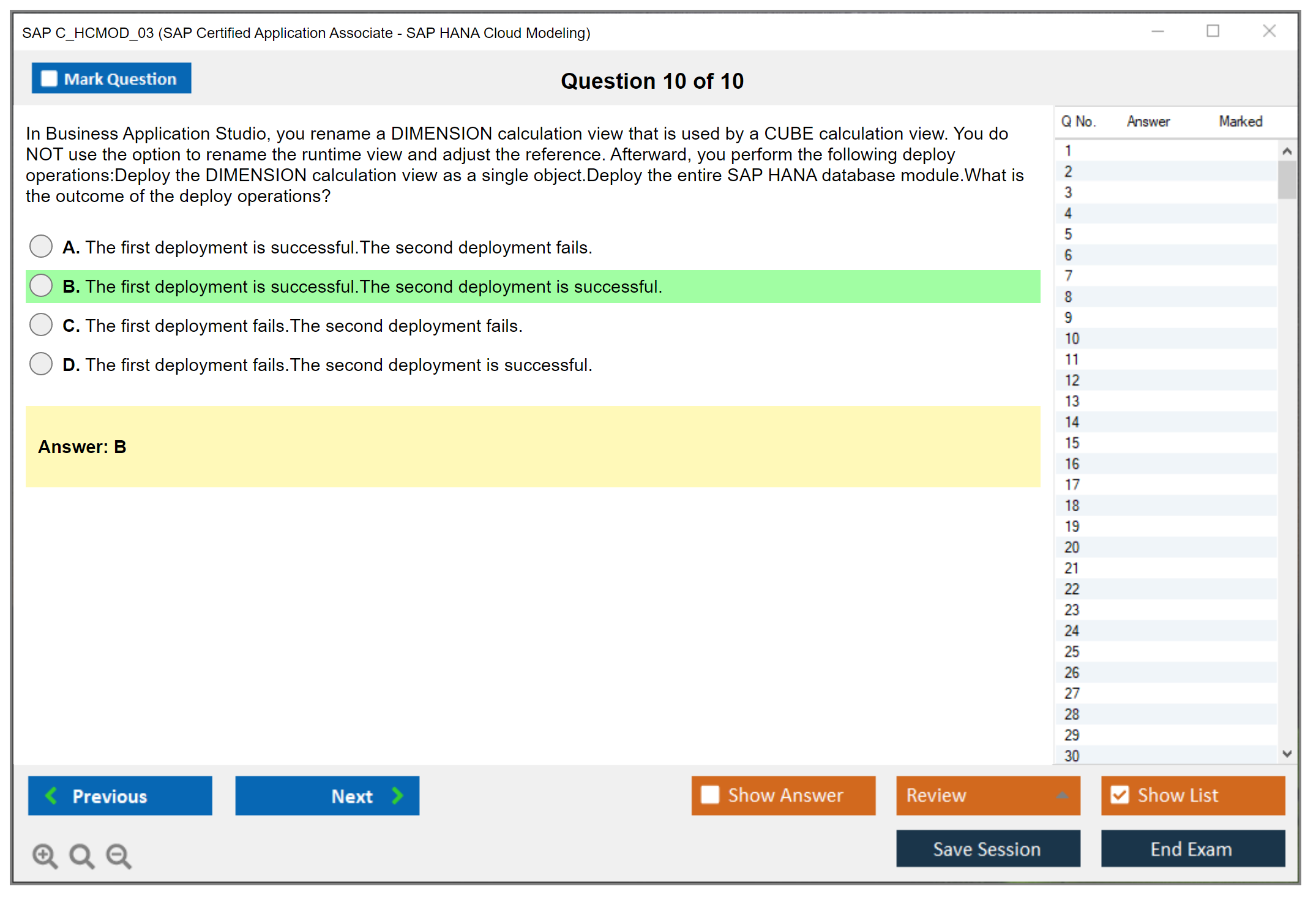Click the End Exam button

1192,849
